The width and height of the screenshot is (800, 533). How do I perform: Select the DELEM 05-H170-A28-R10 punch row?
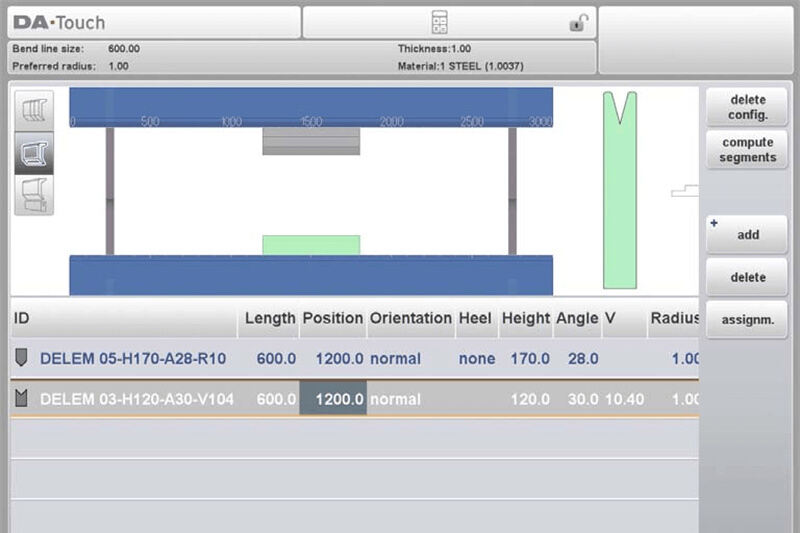tap(132, 358)
